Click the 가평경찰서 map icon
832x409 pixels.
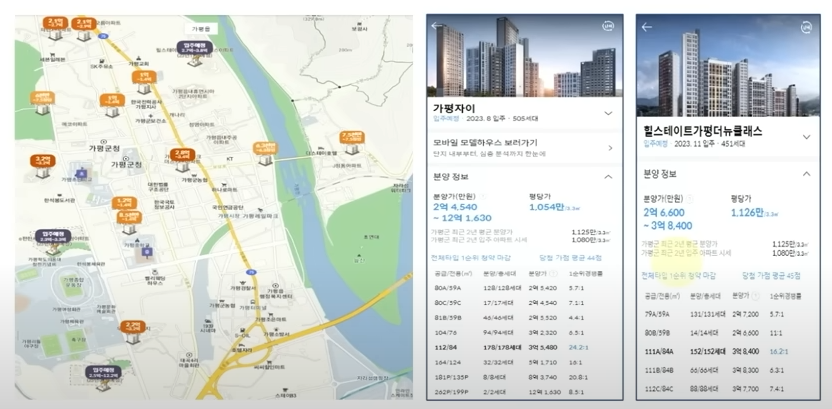point(243,281)
